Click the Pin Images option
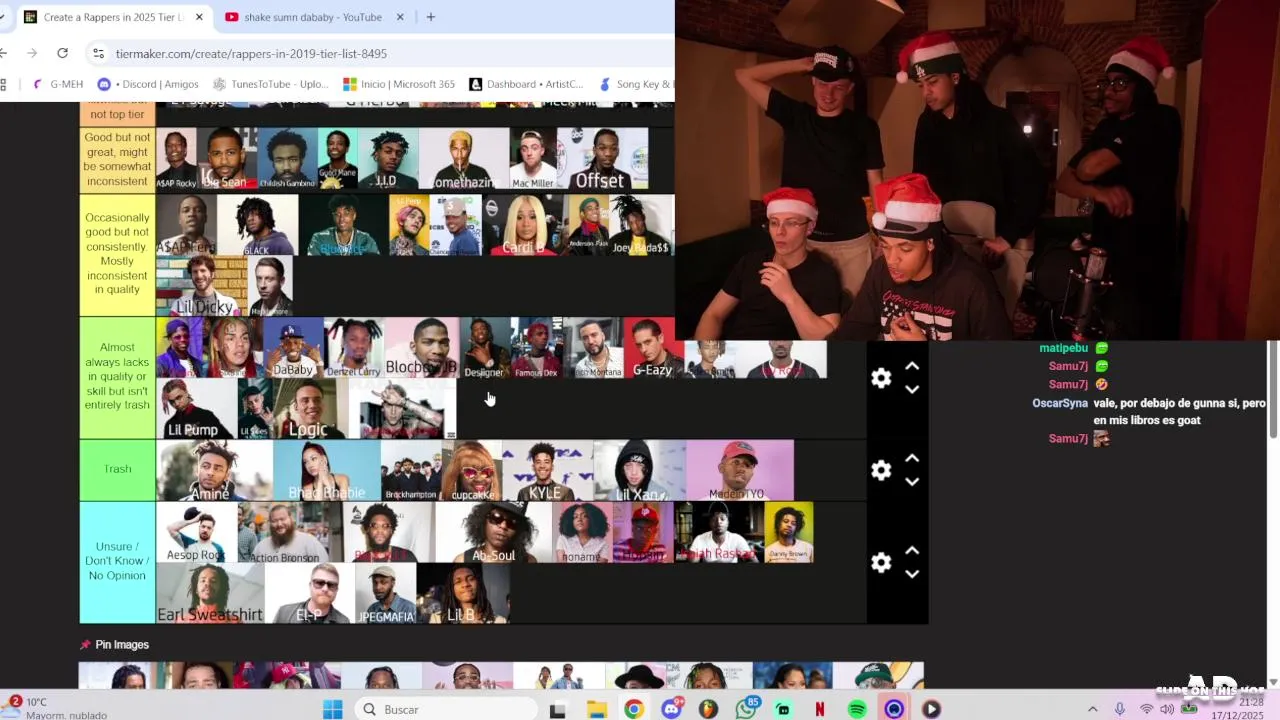Image resolution: width=1280 pixels, height=720 pixels. click(x=114, y=645)
